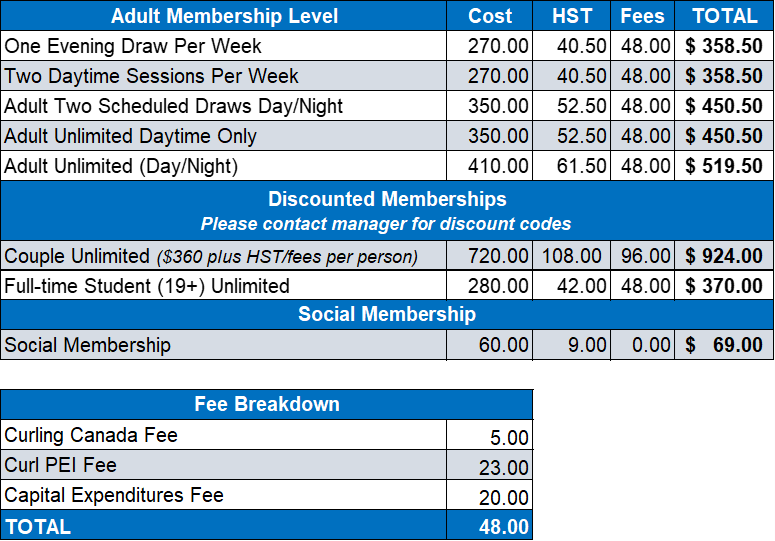Viewport: 775px width, 541px height.
Task: Click the Curling Canada Fee row label
Action: tap(90, 435)
